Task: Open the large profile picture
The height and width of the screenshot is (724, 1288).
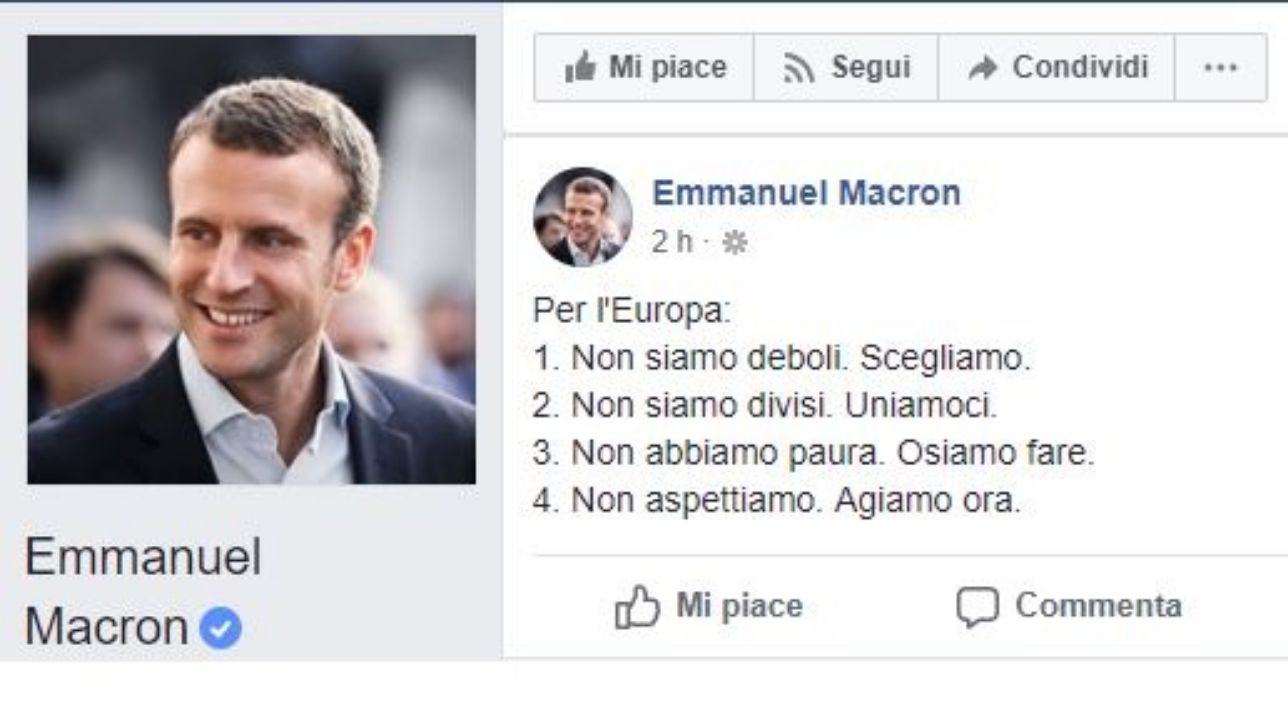Action: coord(251,260)
